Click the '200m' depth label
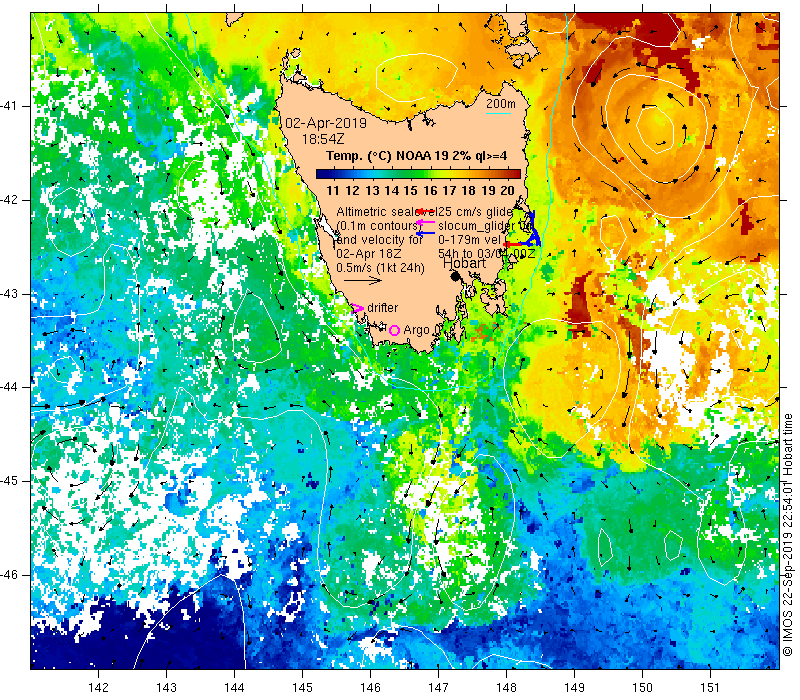The image size is (800, 700). (501, 104)
